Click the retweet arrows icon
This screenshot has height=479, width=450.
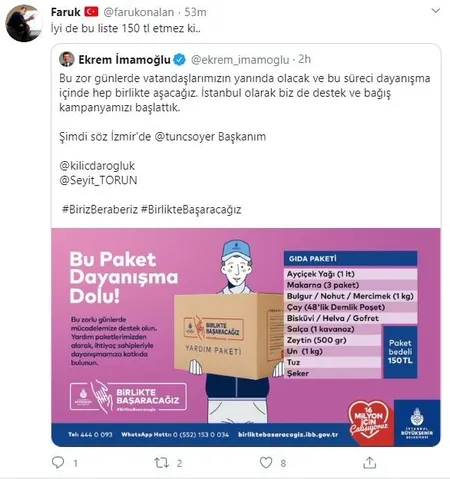tap(162, 463)
